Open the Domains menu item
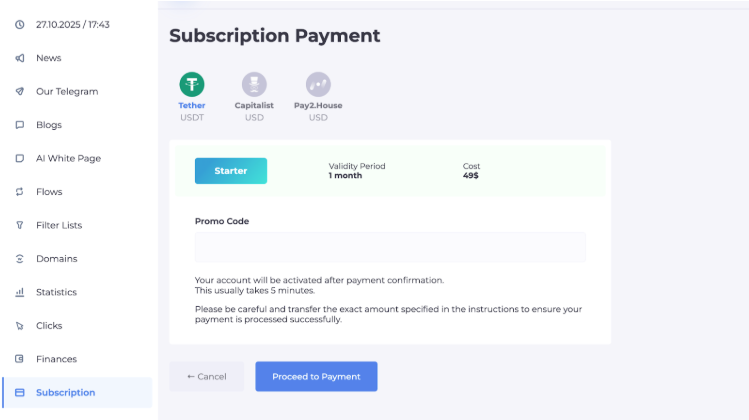 click(x=56, y=259)
